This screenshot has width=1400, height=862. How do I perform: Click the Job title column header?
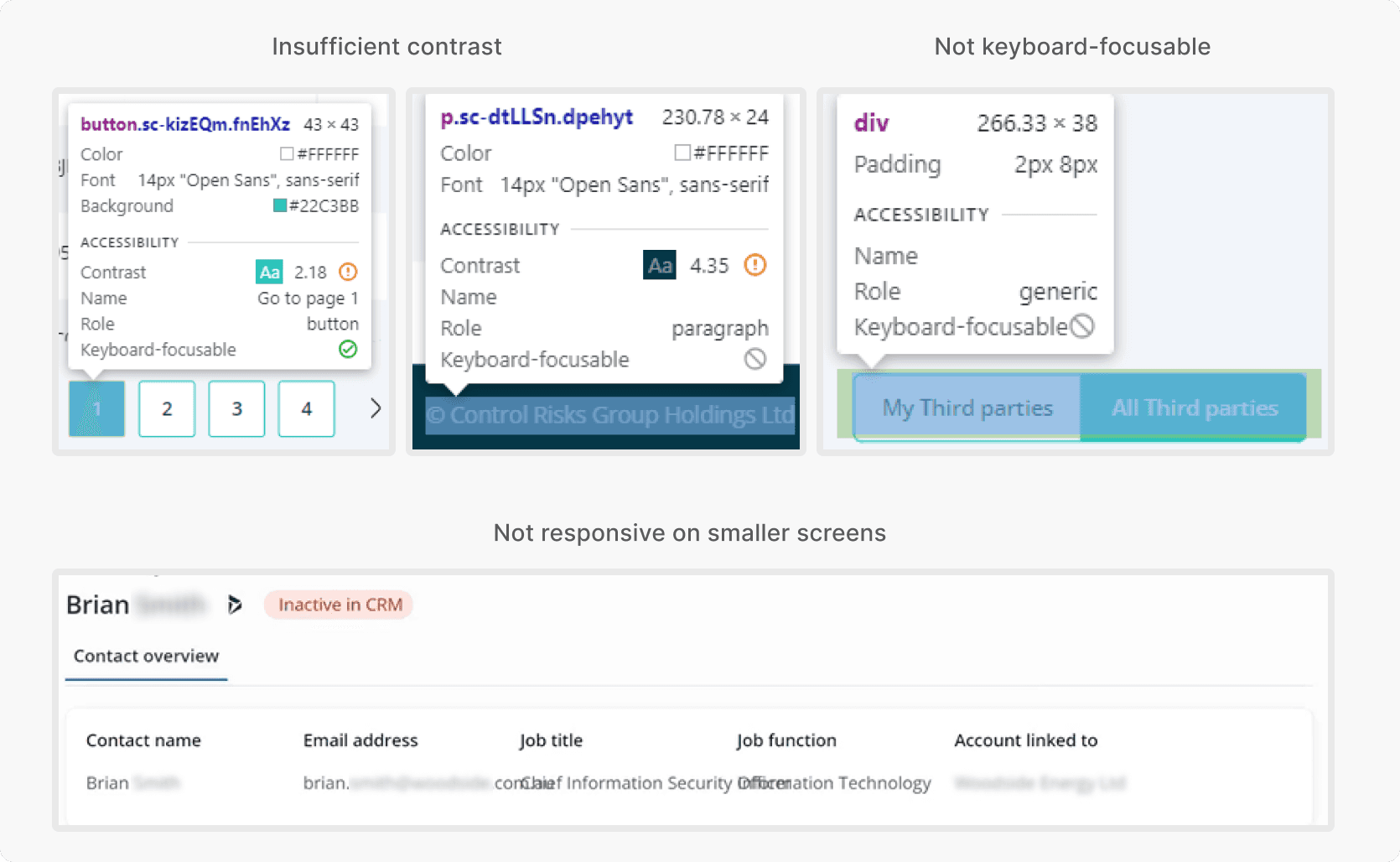(x=551, y=740)
